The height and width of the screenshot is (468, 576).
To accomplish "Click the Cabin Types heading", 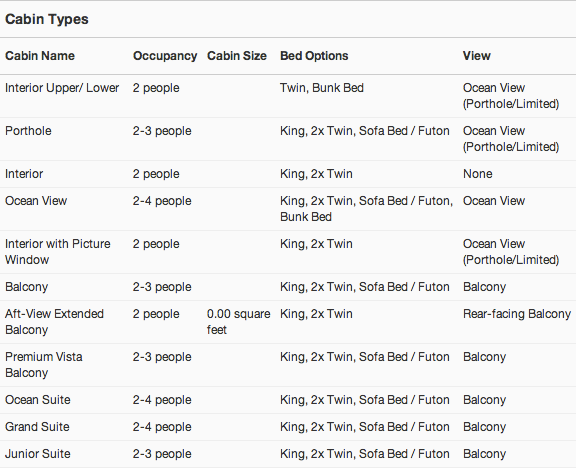I will click(47, 19).
